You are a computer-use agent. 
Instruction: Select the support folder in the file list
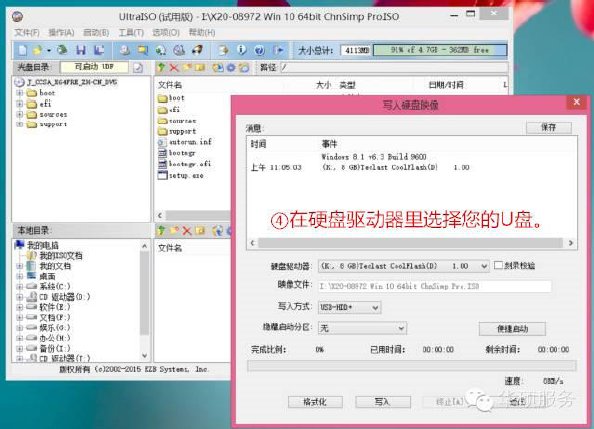[x=177, y=132]
